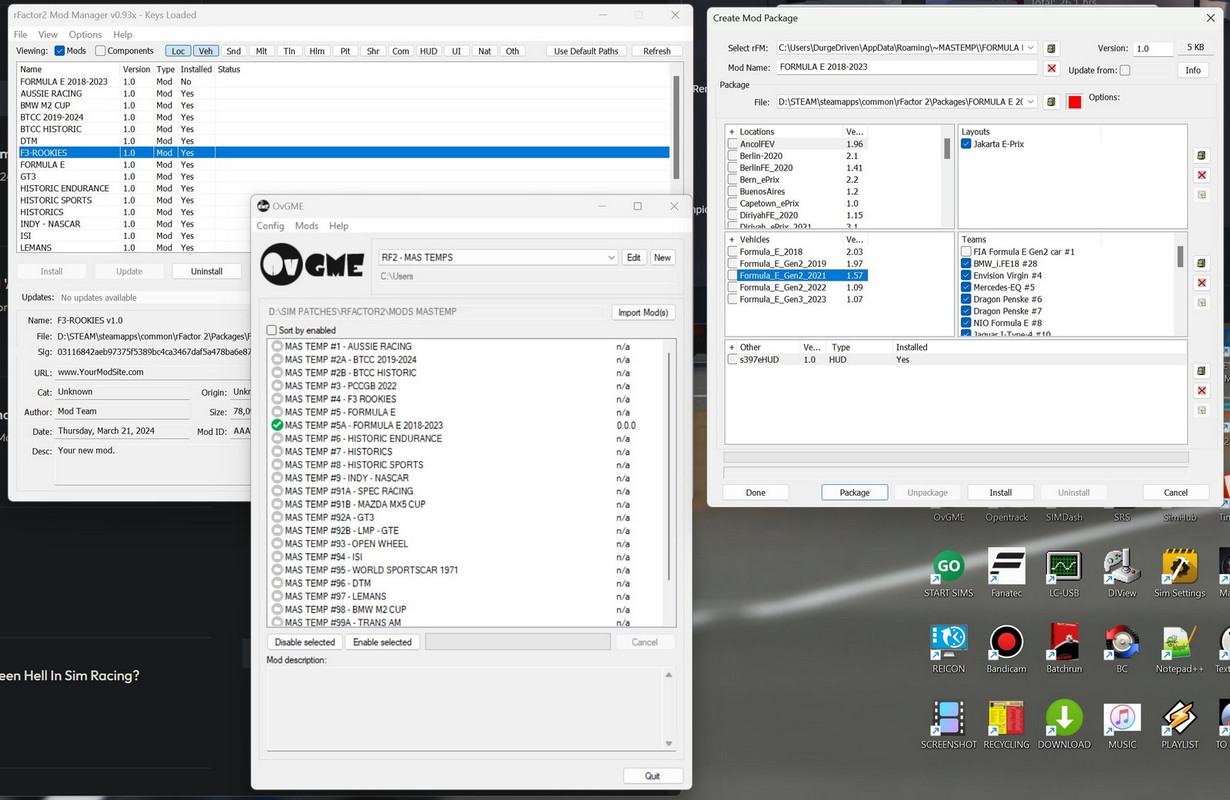Viewport: 1230px width, 800px height.
Task: Click the Use Default Paths button
Action: tap(586, 51)
